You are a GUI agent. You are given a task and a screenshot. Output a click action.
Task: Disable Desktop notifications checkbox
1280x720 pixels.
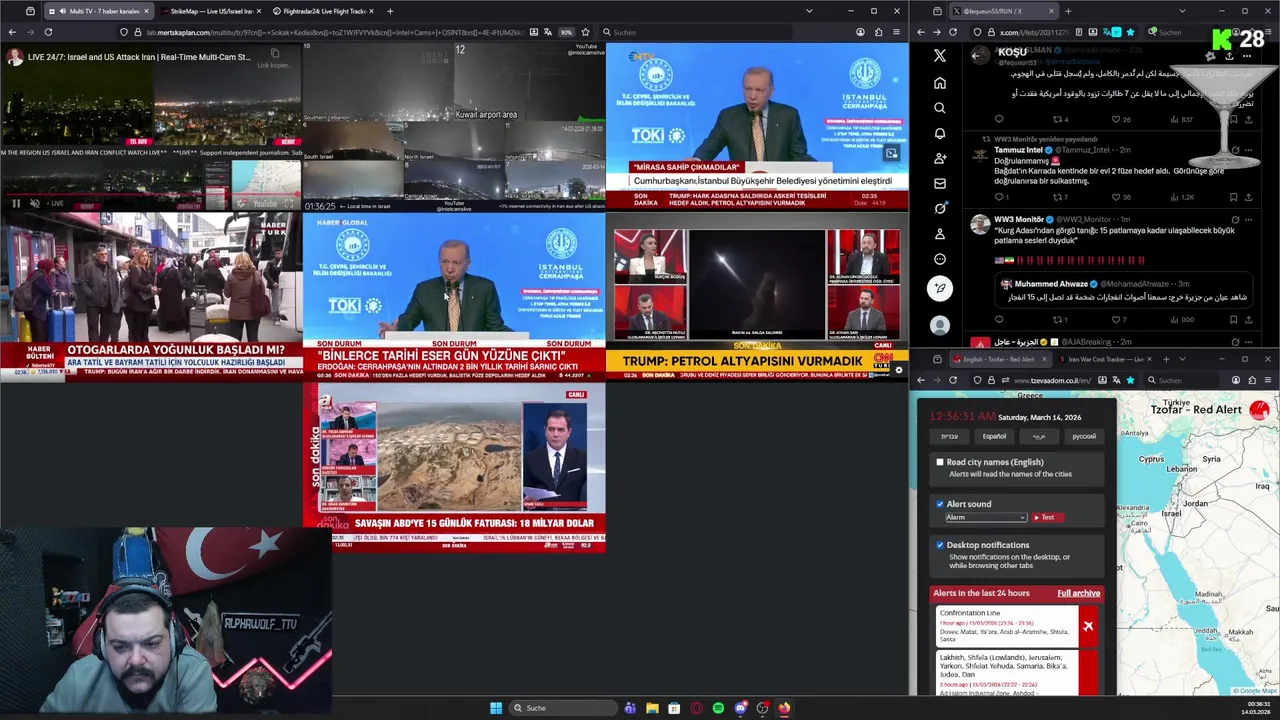point(940,545)
